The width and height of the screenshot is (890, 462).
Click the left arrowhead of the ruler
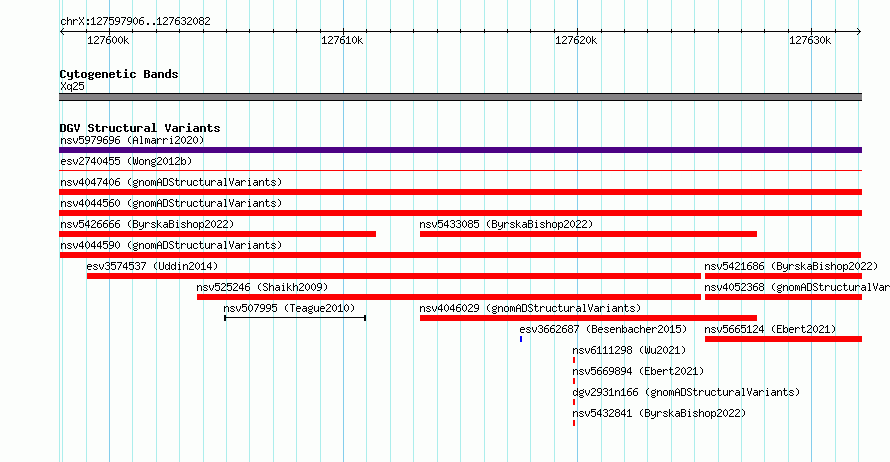pos(62,32)
